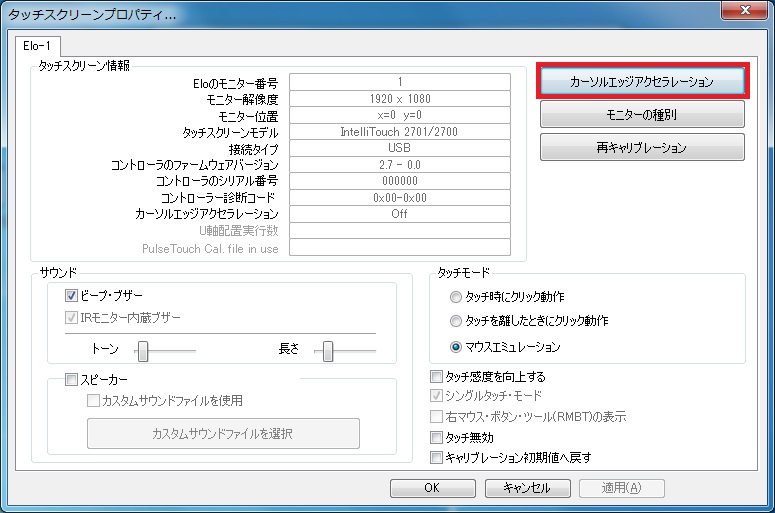Click the キャンセル button
775x513 pixels.
click(x=526, y=488)
